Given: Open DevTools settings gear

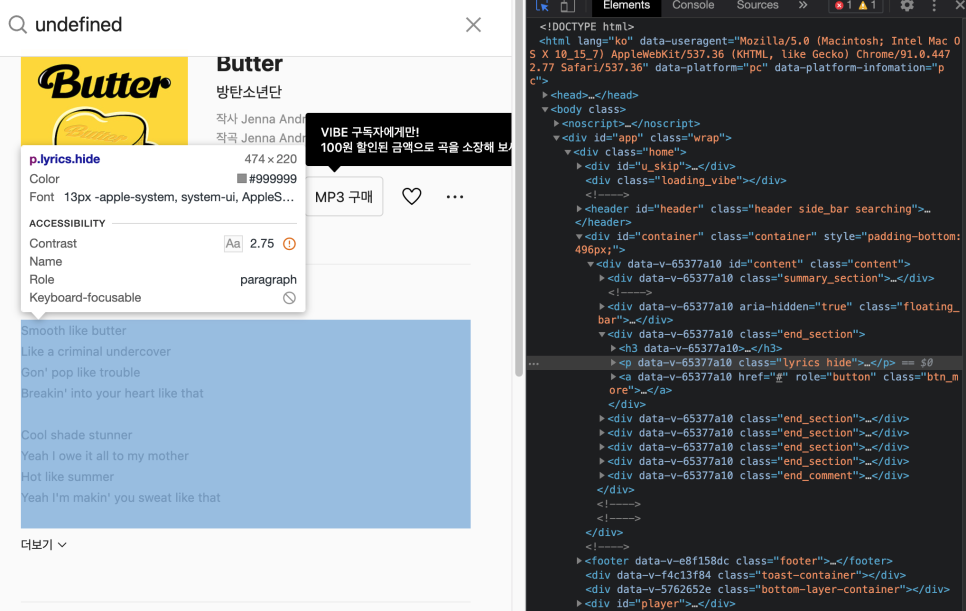Looking at the screenshot, I should coord(907,6).
